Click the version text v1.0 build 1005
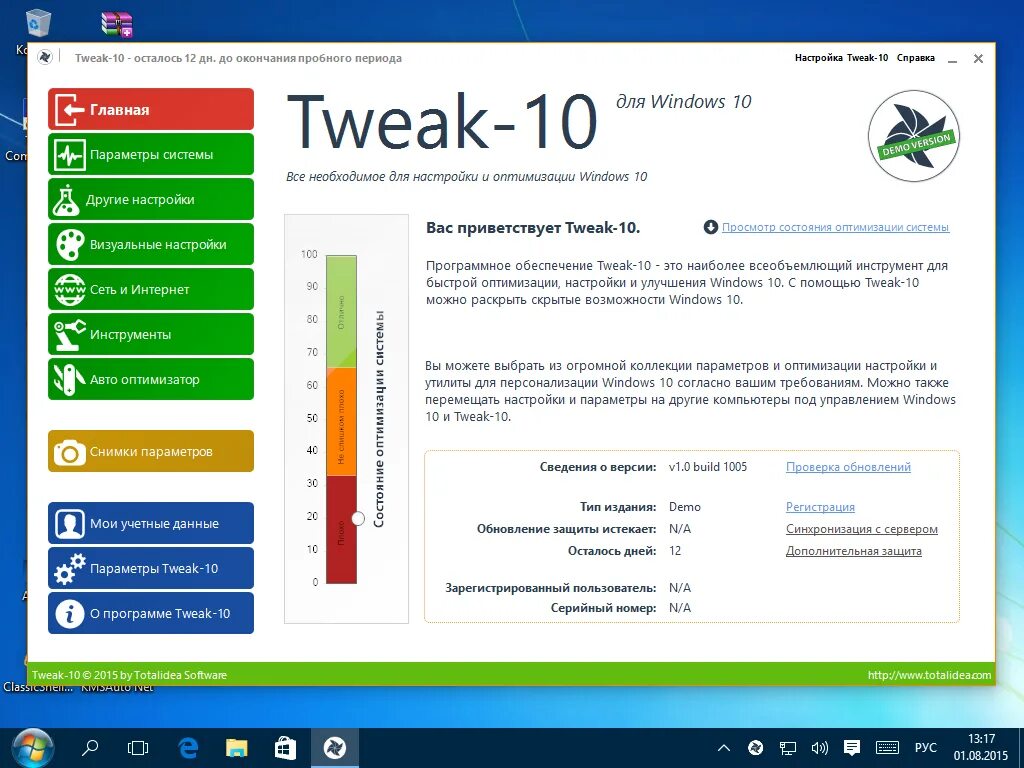1024x768 pixels. point(708,467)
